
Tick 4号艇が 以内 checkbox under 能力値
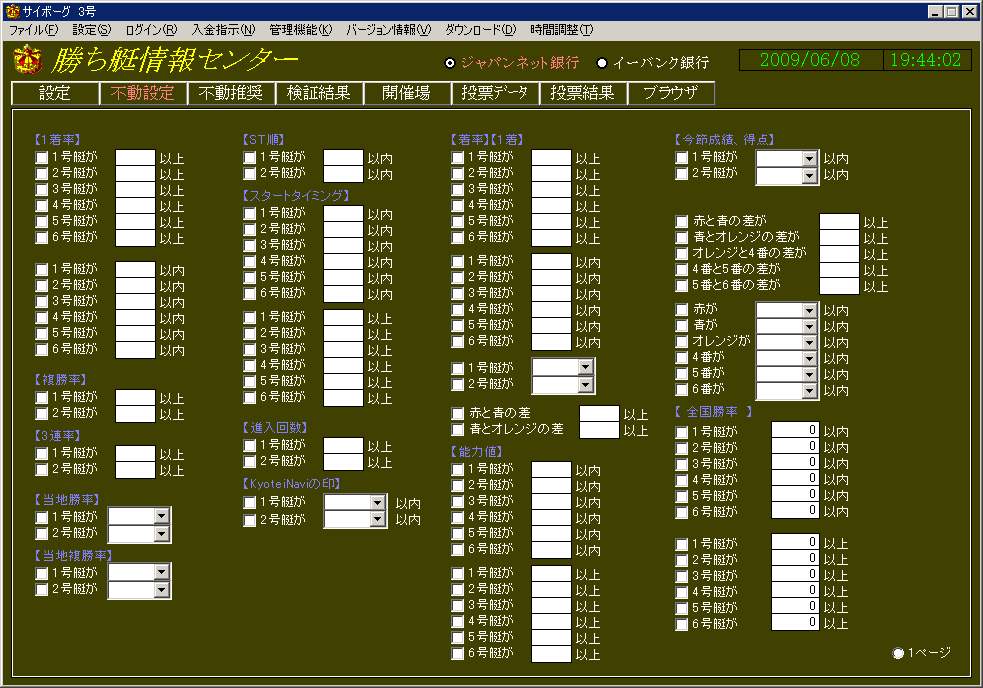[x=458, y=517]
